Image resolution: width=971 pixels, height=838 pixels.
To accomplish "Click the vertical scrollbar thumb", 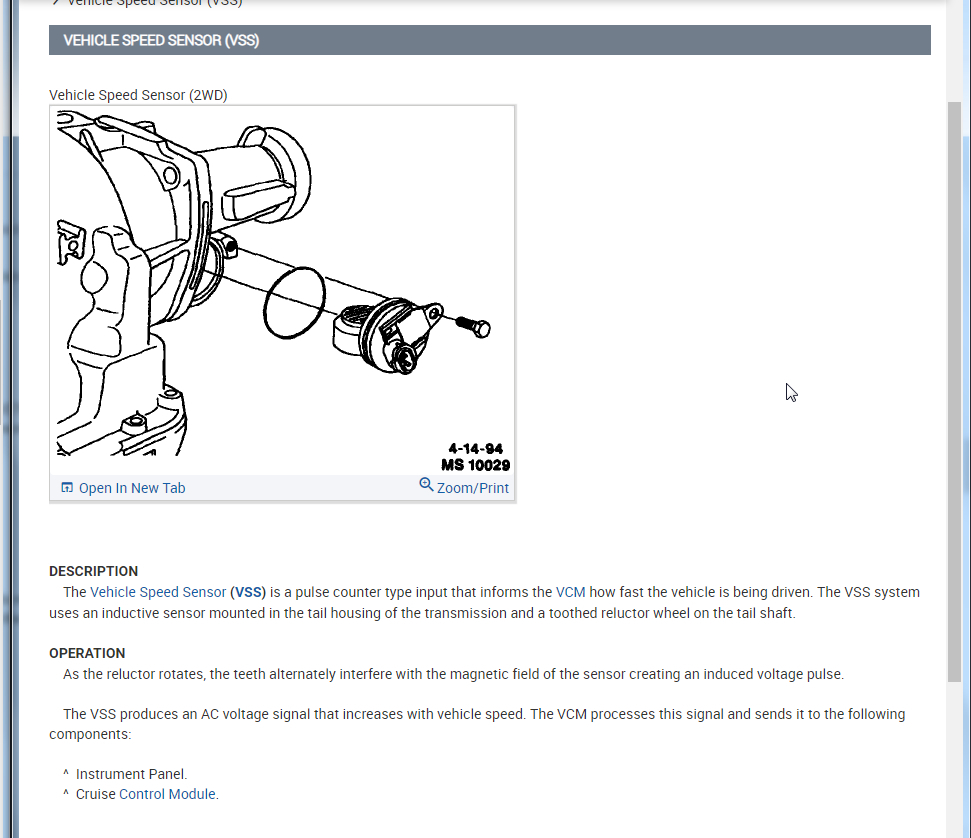I will point(954,391).
